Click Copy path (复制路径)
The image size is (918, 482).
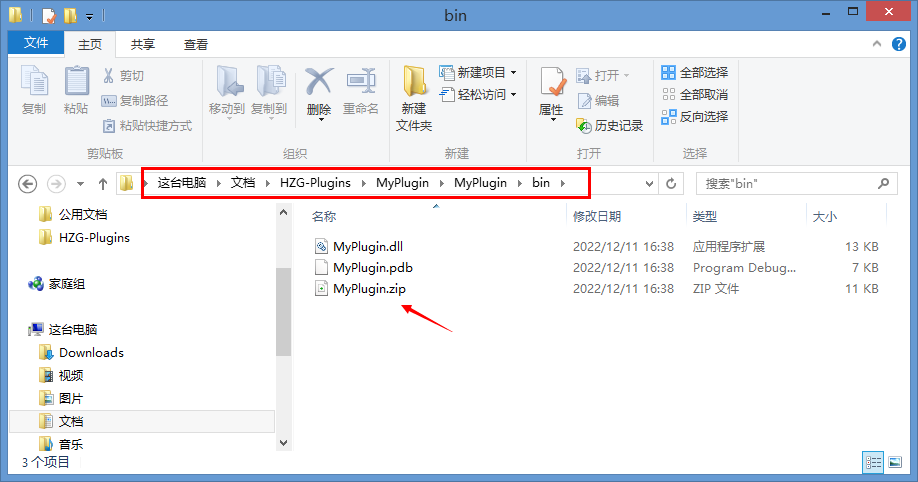coord(135,101)
